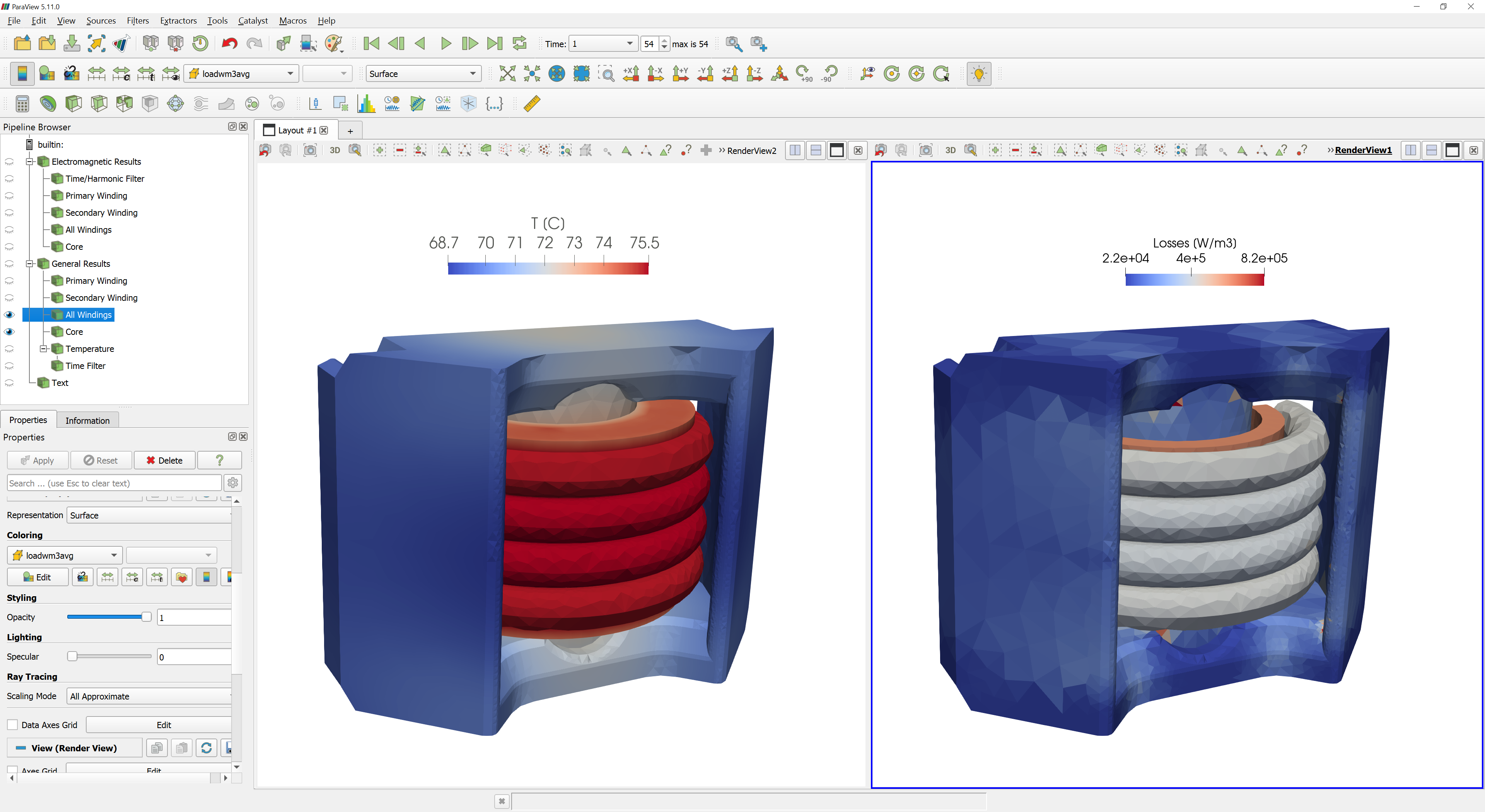Click the Specular slider handle
Screen dimensions: 1485x812
pyautogui.click(x=72, y=657)
